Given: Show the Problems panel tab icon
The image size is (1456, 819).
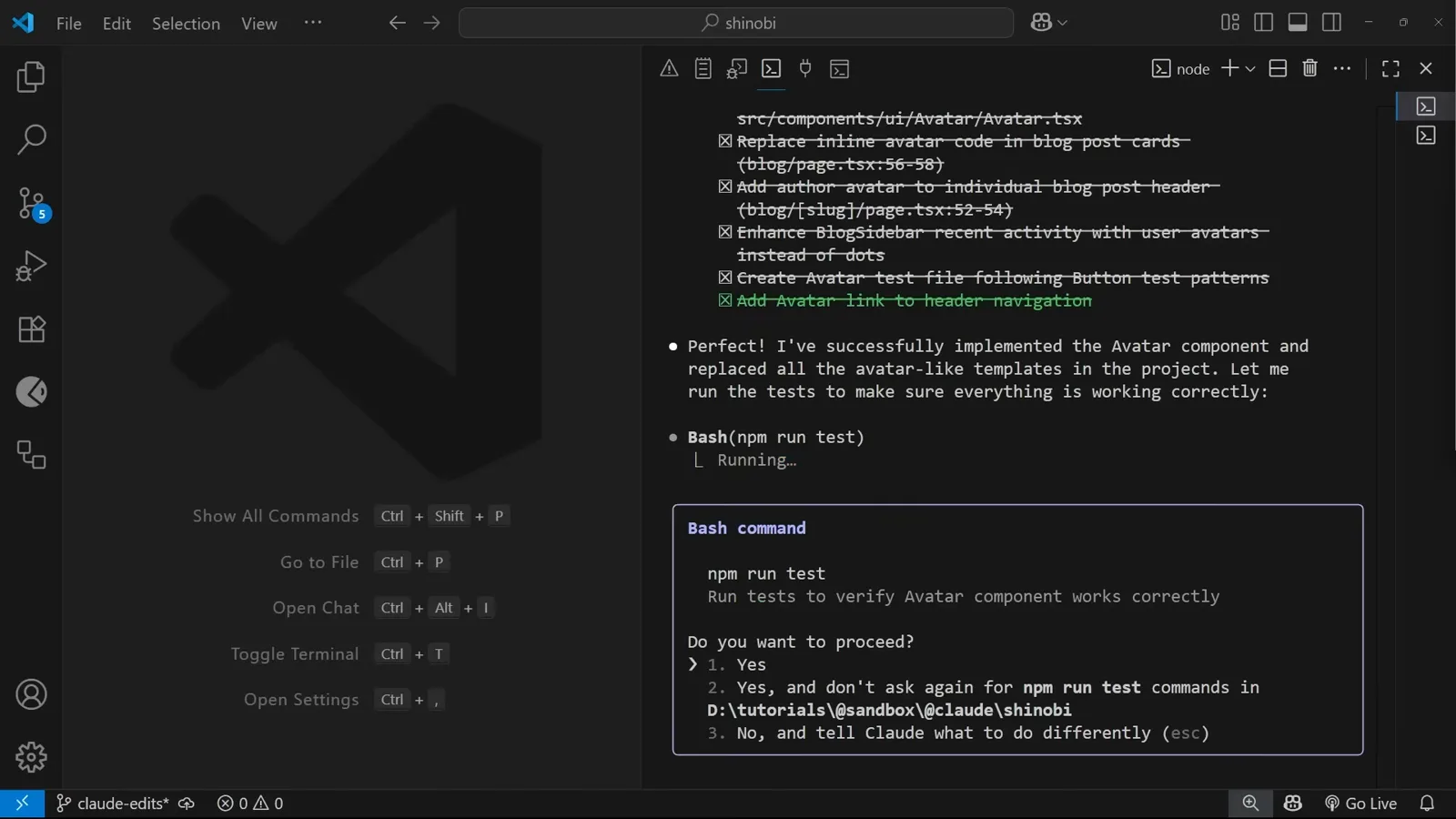Looking at the screenshot, I should click(669, 68).
